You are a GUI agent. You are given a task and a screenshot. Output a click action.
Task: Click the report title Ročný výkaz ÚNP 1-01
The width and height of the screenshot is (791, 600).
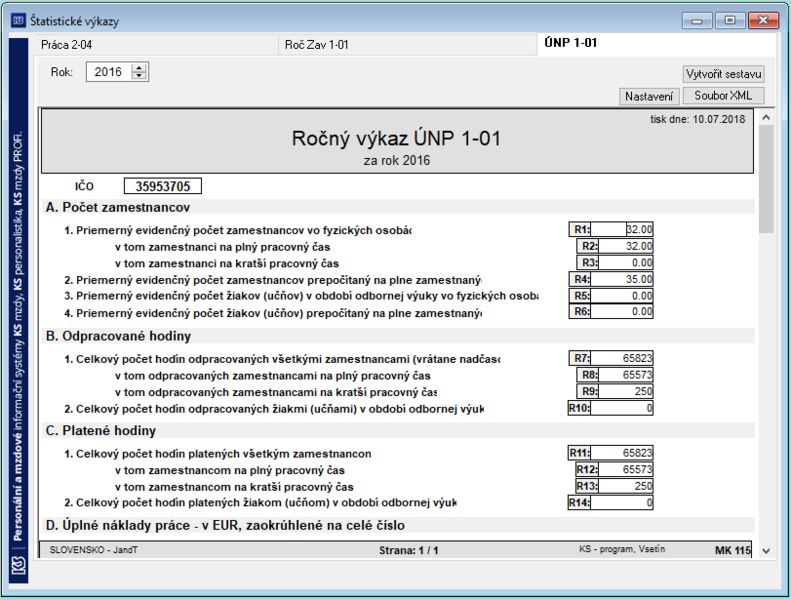point(396,138)
